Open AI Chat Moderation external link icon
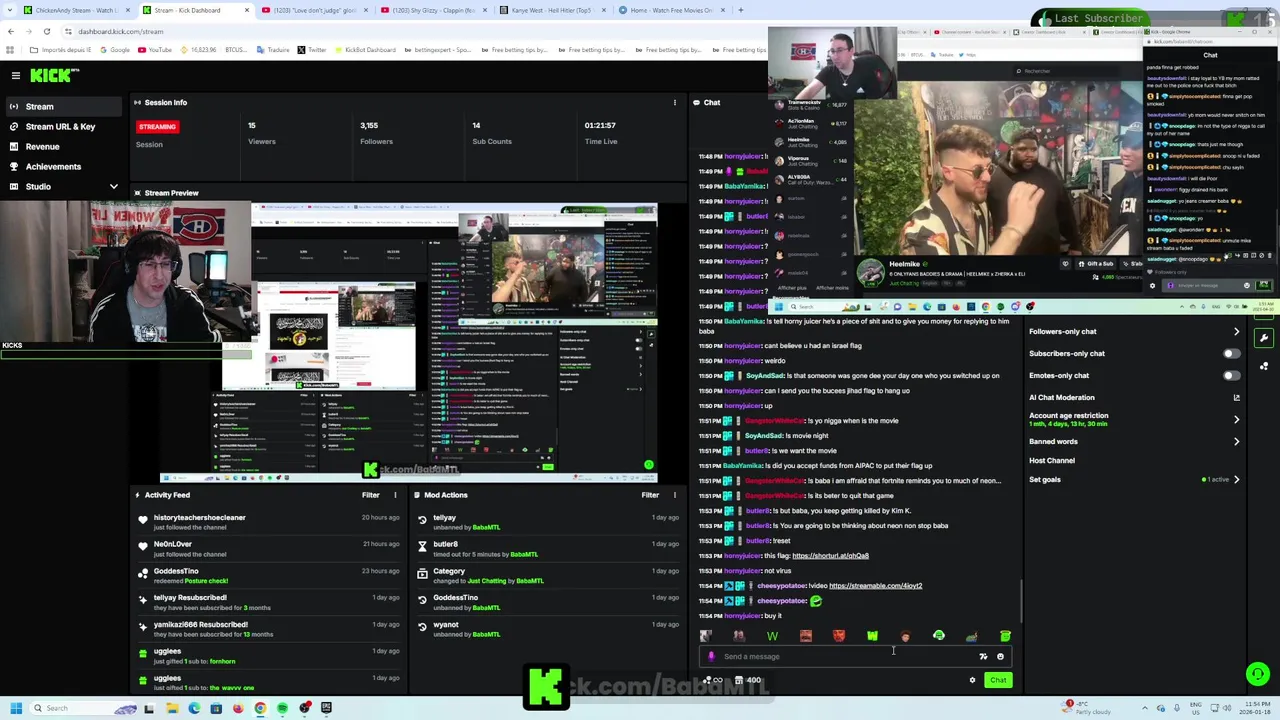The image size is (1280, 720). coord(1236,398)
